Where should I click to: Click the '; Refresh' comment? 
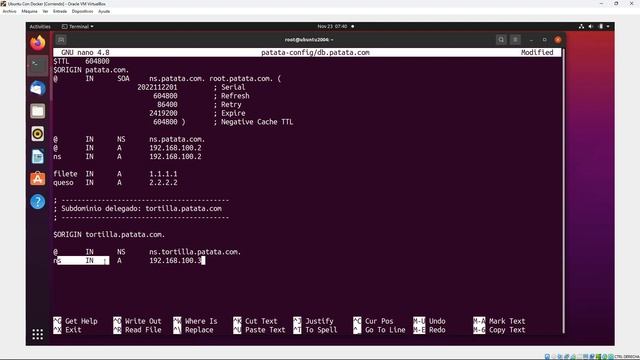tap(231, 96)
